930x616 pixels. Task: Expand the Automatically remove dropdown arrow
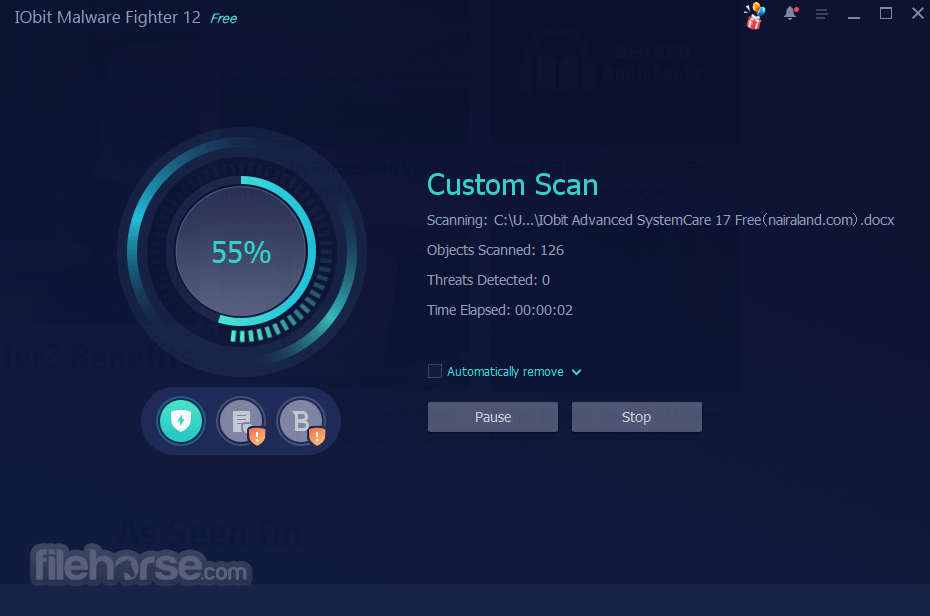pyautogui.click(x=577, y=372)
